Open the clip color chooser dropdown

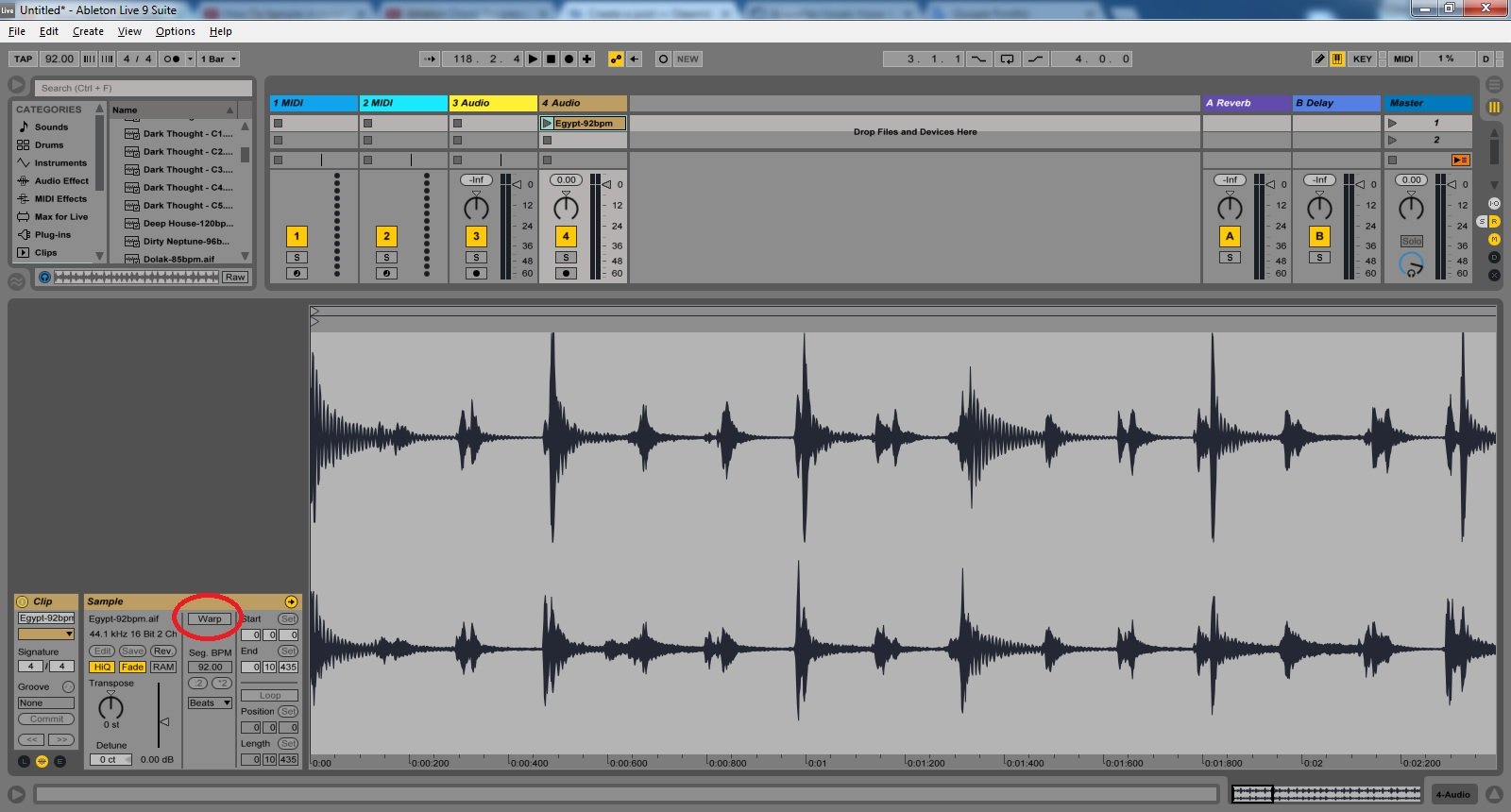pos(46,634)
